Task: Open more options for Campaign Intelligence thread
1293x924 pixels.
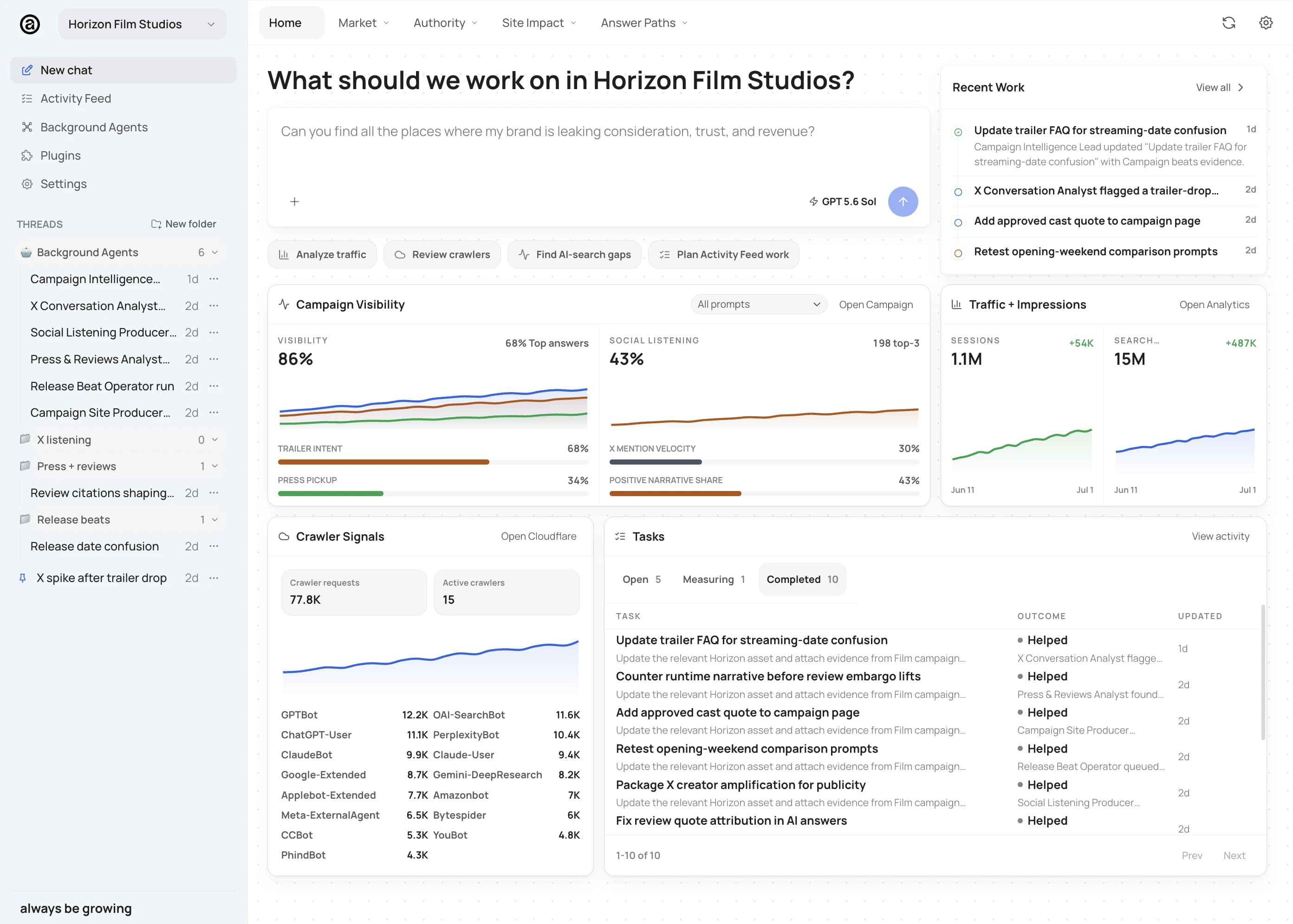Action: click(214, 279)
